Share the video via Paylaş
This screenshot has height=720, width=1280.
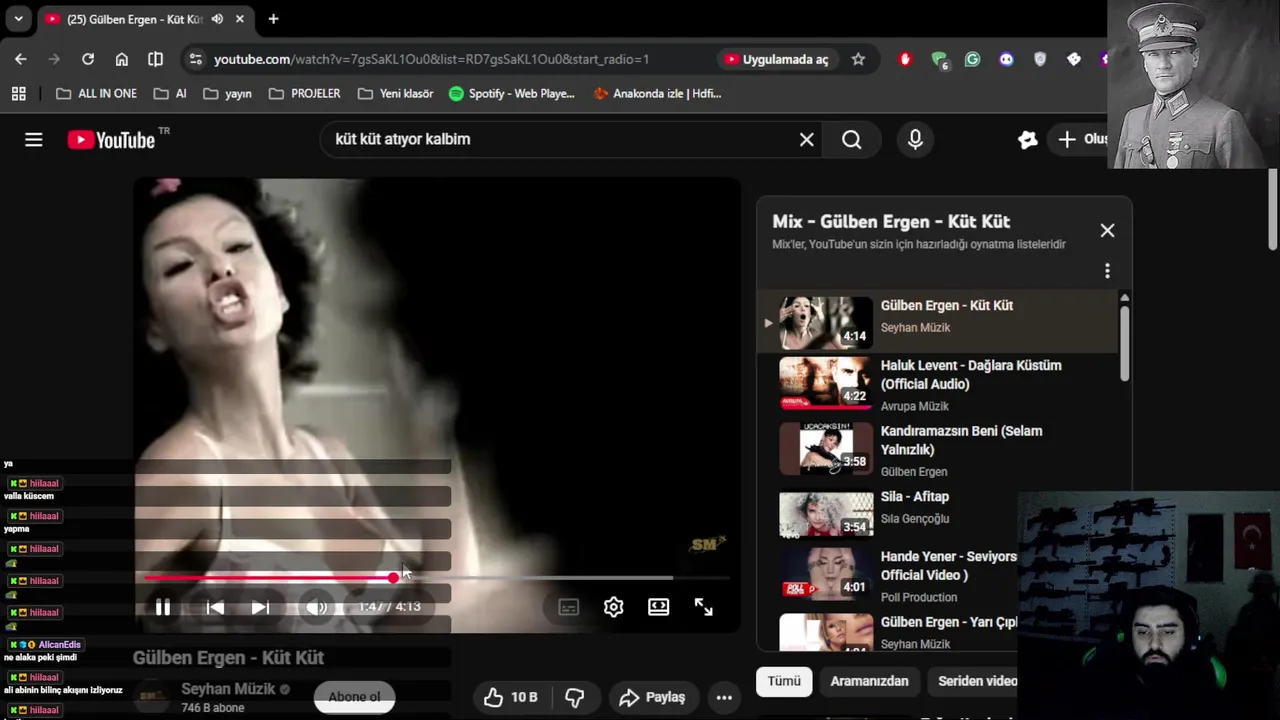(x=652, y=697)
